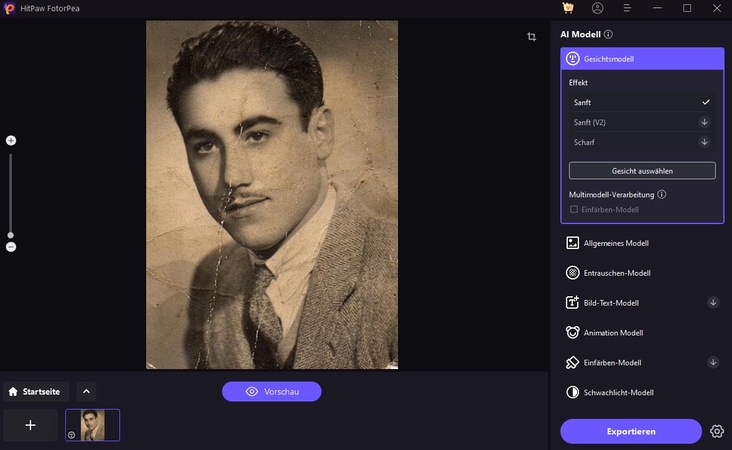Click info icon beside Multimodell-Verarbeitung
The height and width of the screenshot is (450, 732).
[x=662, y=195]
